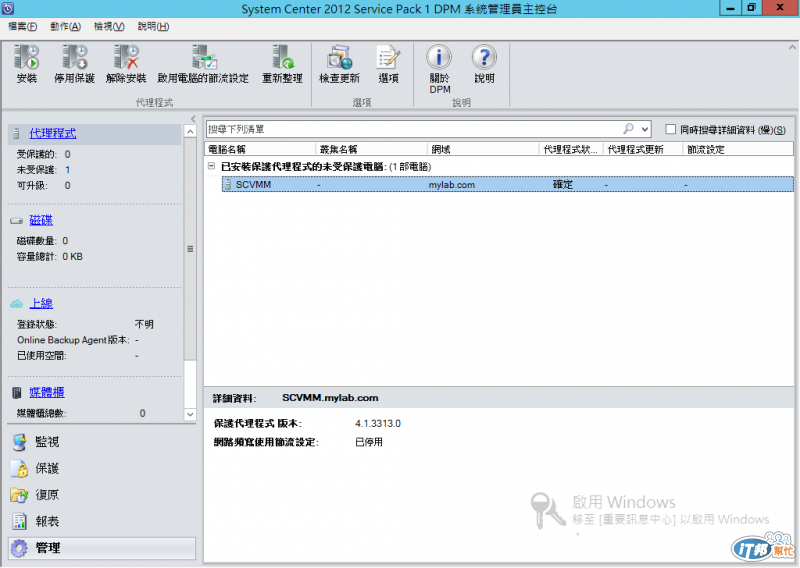Click the 容量總計 0 KB entry
This screenshot has width=800, height=568.
coord(49,257)
